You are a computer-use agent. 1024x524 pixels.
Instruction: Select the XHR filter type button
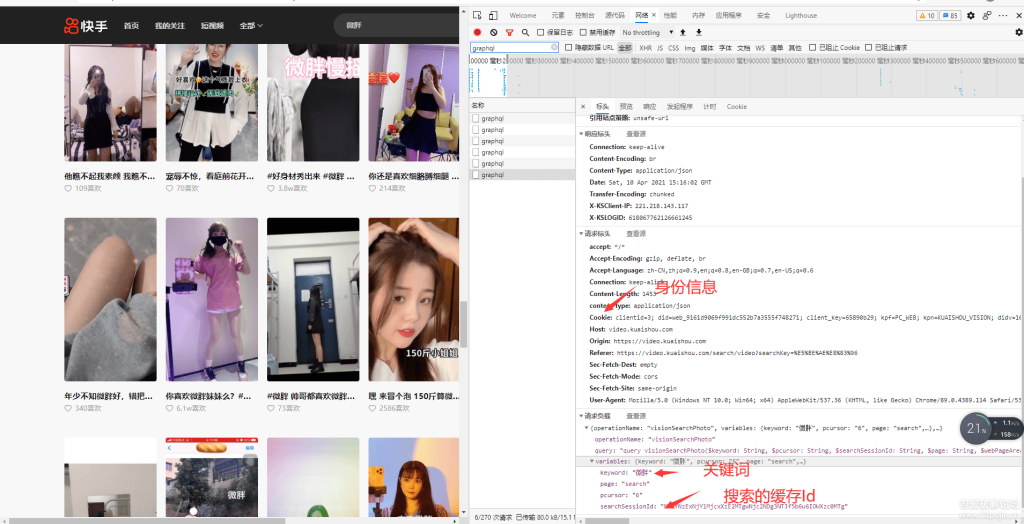[646, 47]
